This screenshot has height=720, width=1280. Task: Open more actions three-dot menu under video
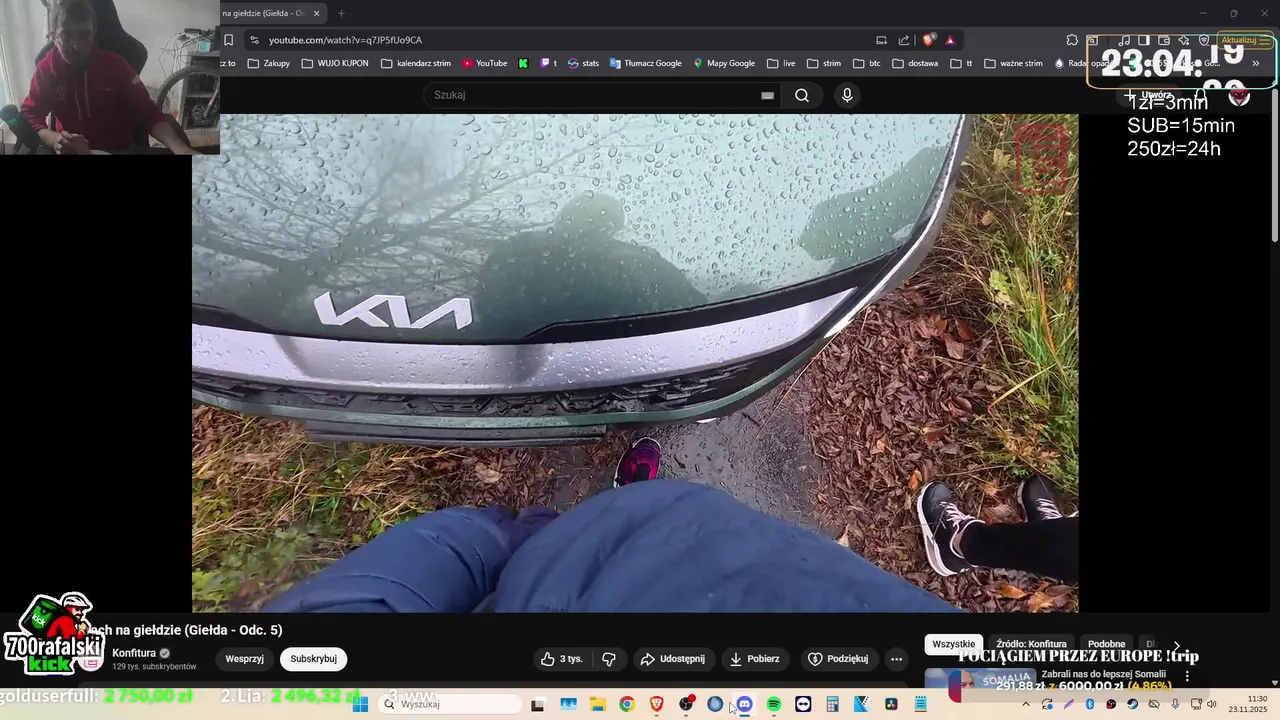click(897, 659)
